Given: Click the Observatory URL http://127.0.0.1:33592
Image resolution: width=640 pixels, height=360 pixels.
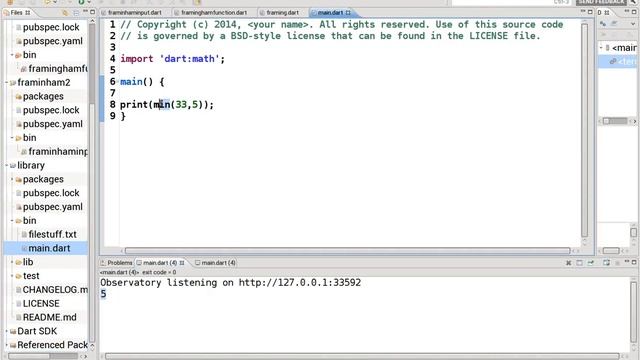Looking at the screenshot, I should coord(300,282).
